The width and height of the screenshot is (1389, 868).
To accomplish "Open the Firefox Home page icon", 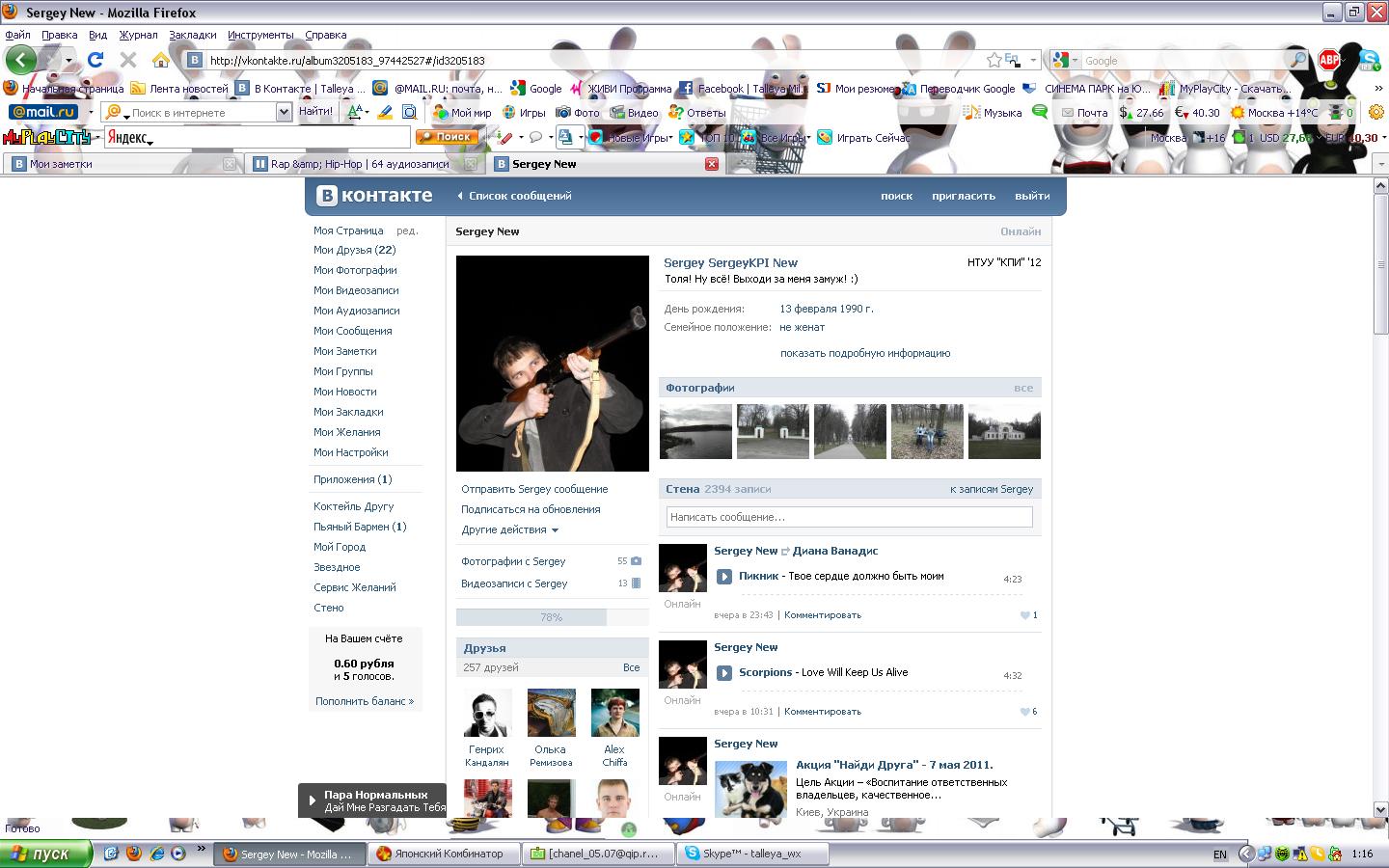I will click(161, 60).
